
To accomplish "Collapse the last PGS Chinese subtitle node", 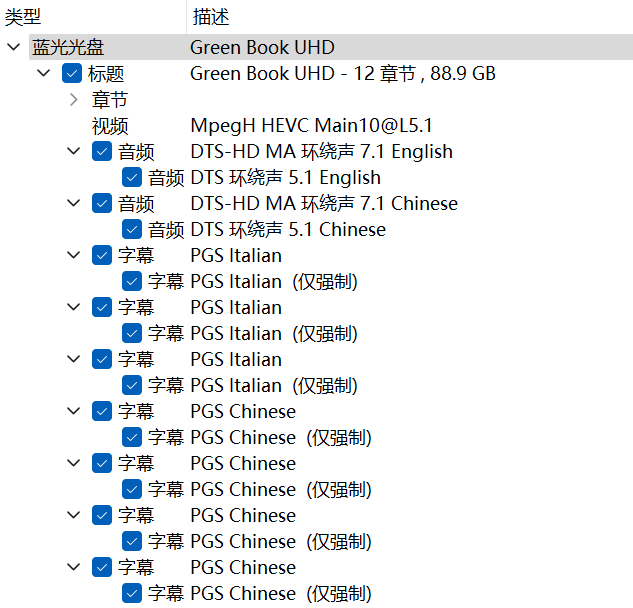I will (73, 567).
